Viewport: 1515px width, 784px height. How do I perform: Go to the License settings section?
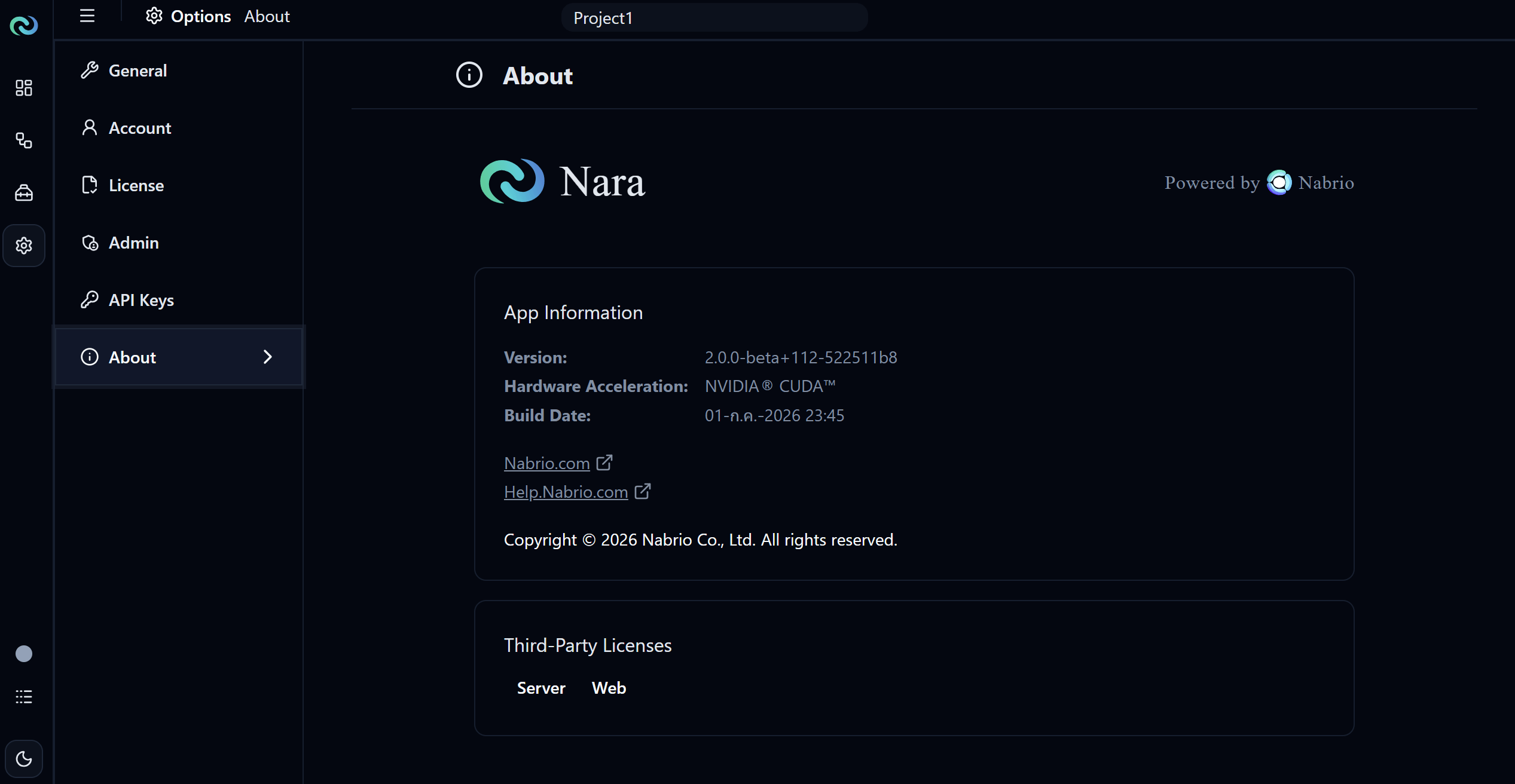(179, 185)
